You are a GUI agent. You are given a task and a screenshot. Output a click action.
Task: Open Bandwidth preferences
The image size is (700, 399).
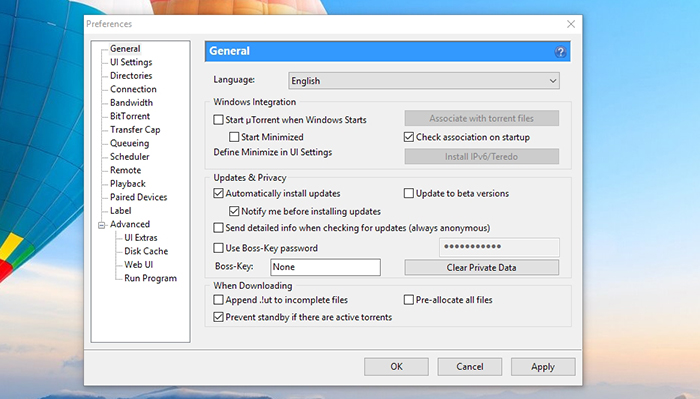pyautogui.click(x=131, y=102)
